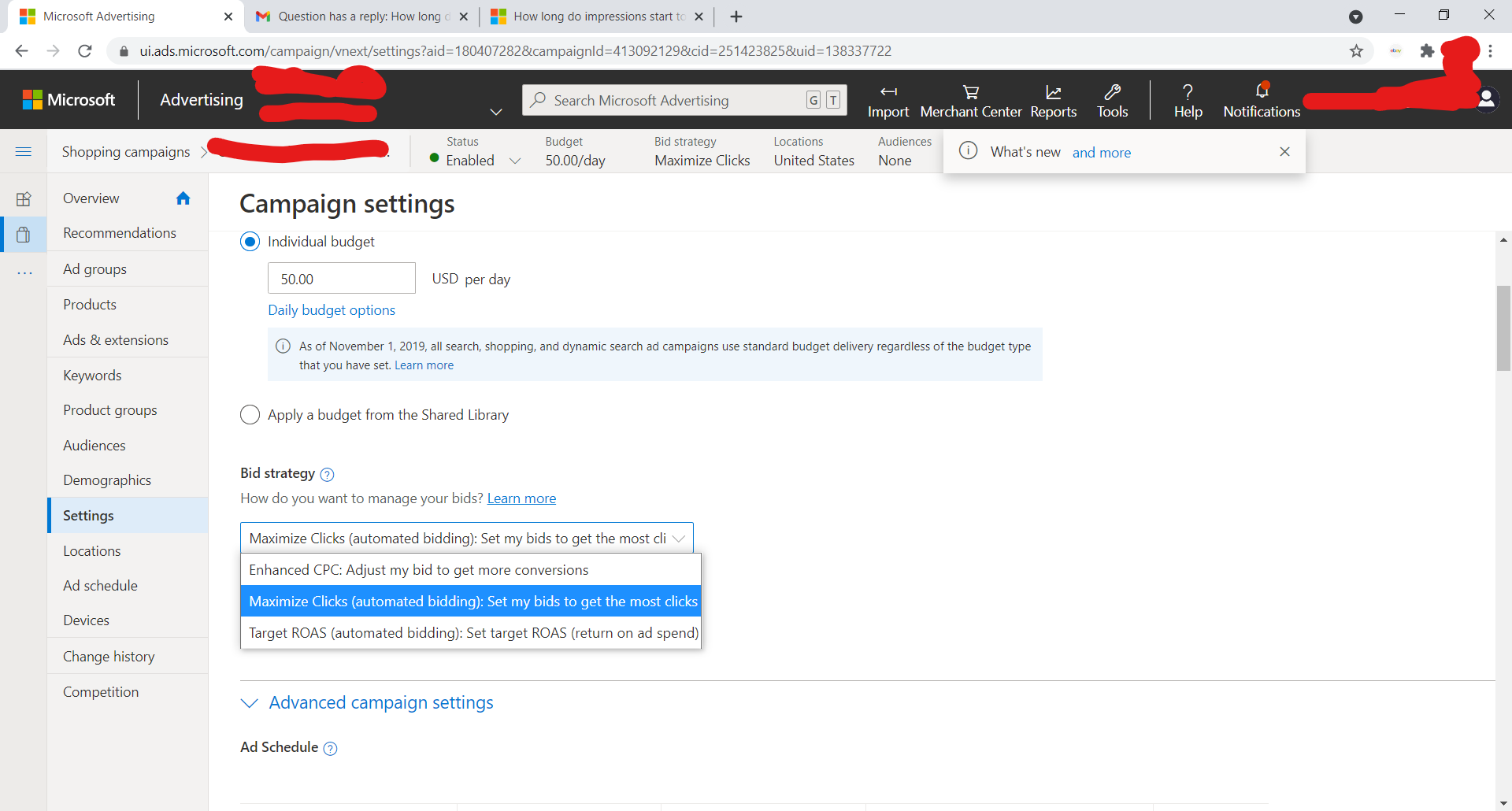The height and width of the screenshot is (811, 1512).
Task: Click the Overview home icon
Action: (183, 198)
